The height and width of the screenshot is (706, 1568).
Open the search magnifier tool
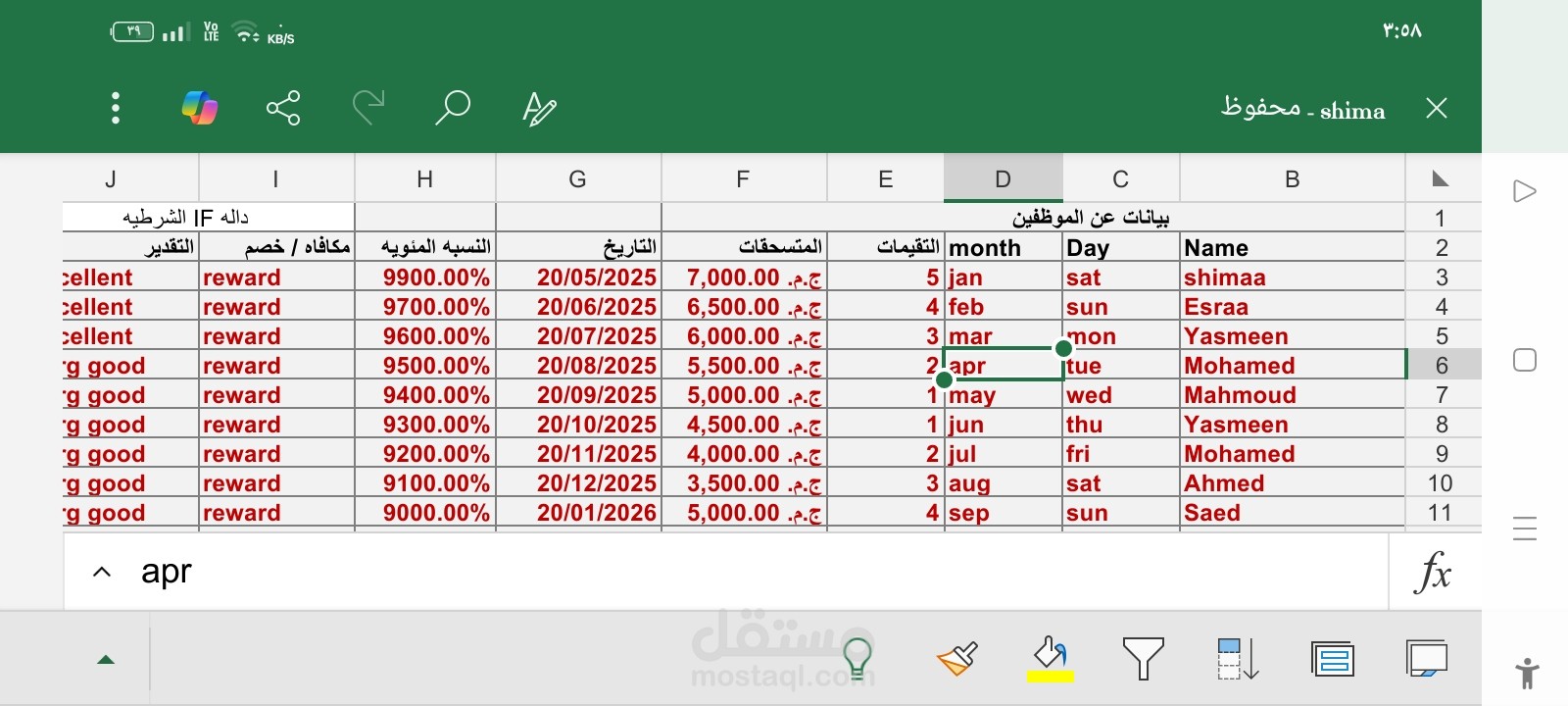(452, 108)
